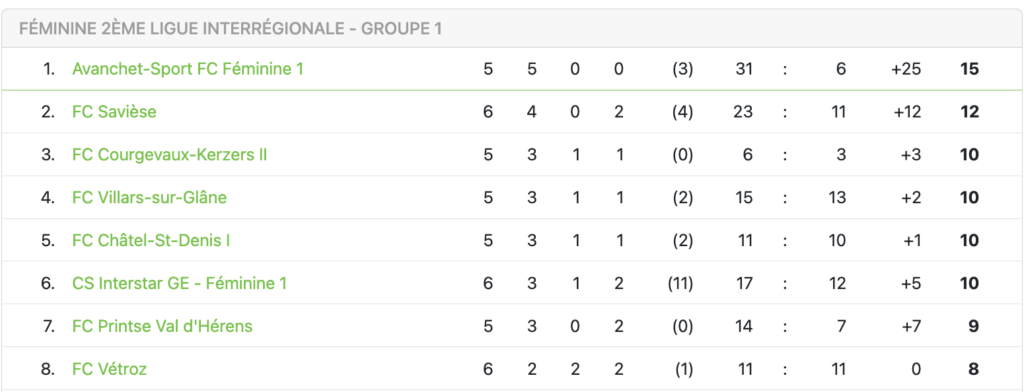
Task: Click the 31 goals scored by Avanchet-Sport
Action: [x=743, y=69]
